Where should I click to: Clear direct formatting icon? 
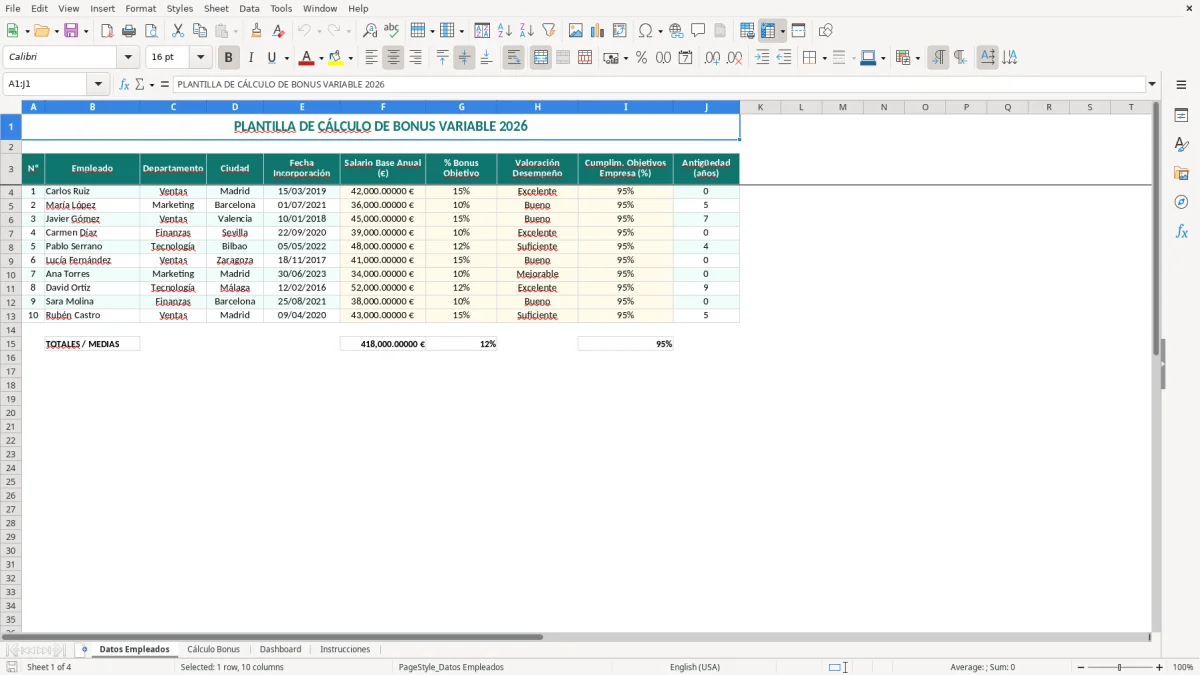pos(279,31)
